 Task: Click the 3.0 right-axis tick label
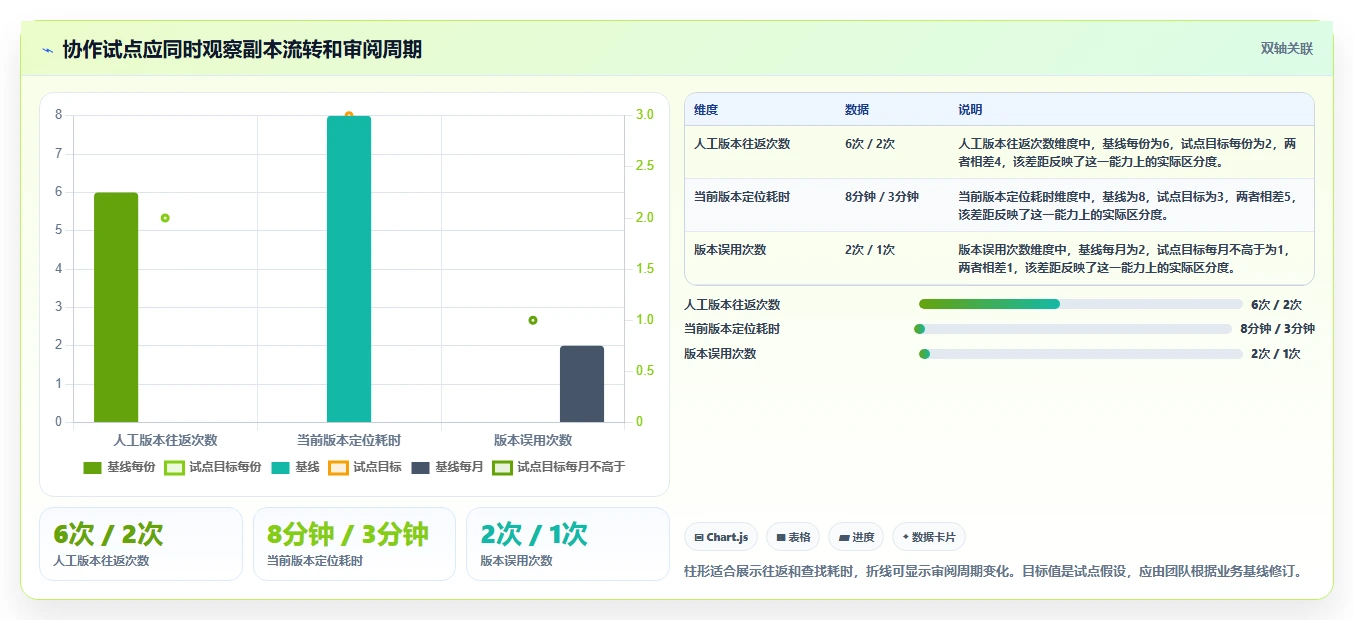(645, 115)
